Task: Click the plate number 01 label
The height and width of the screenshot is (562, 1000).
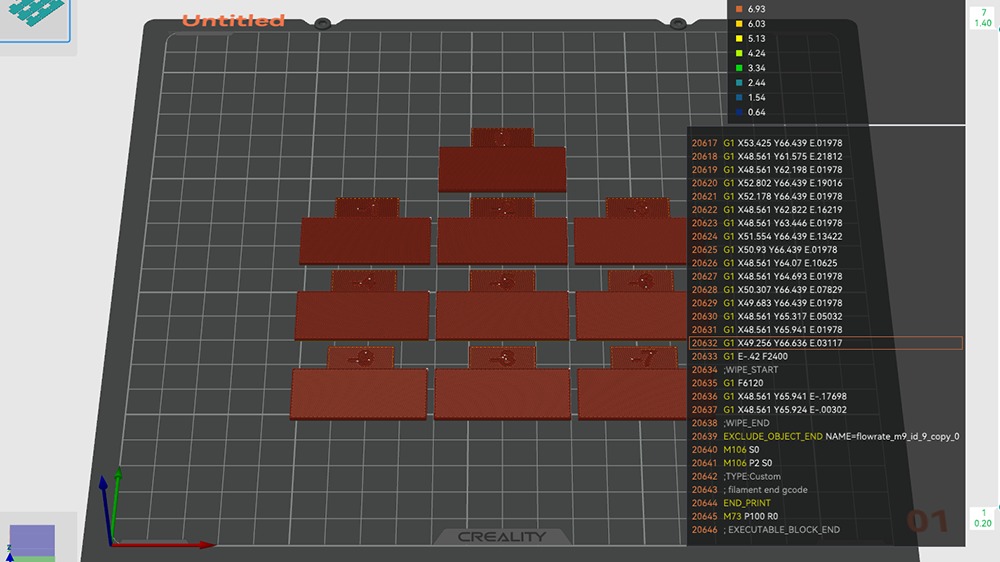Action: click(927, 521)
